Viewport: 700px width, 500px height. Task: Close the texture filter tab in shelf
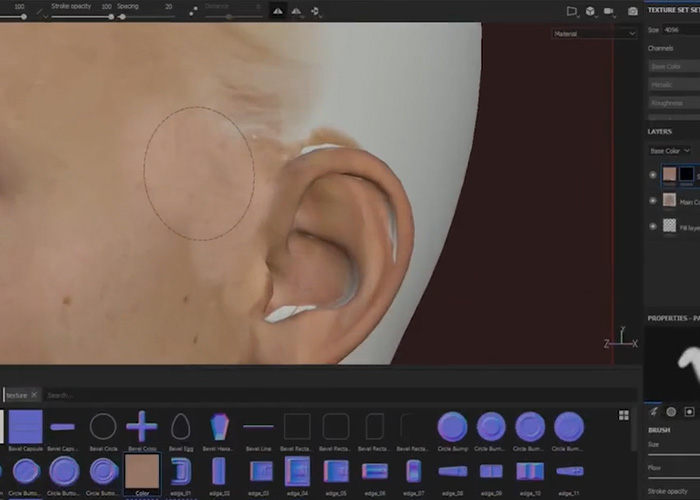pos(35,395)
